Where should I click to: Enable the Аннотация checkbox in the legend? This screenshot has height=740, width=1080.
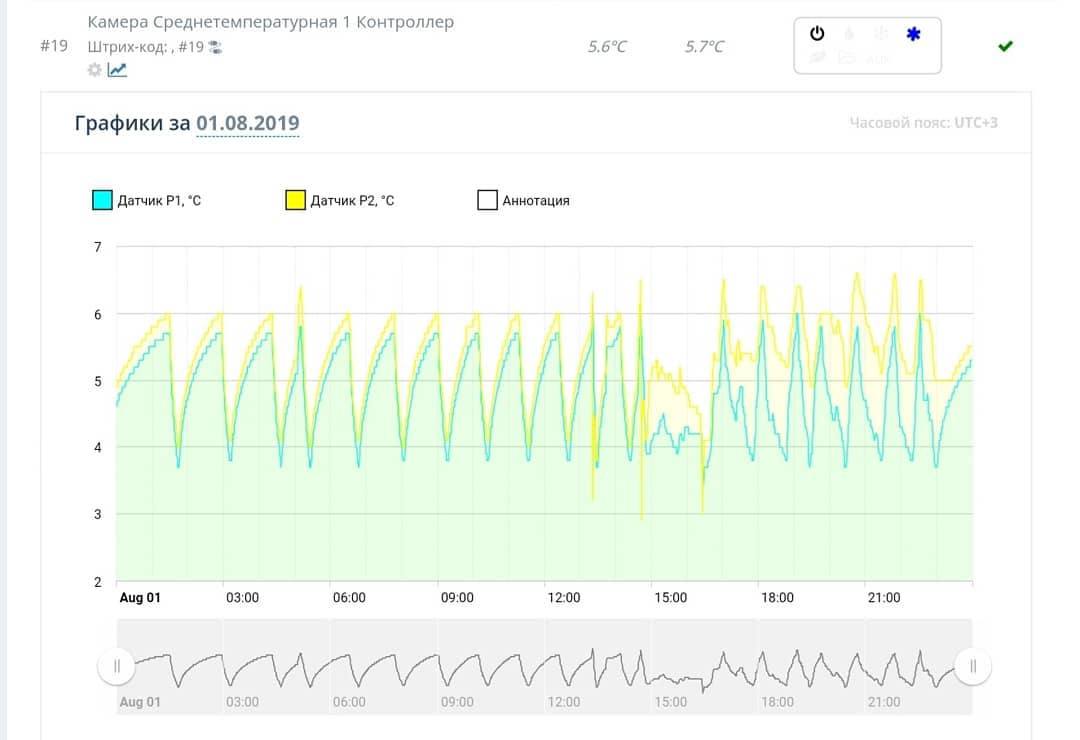[487, 200]
